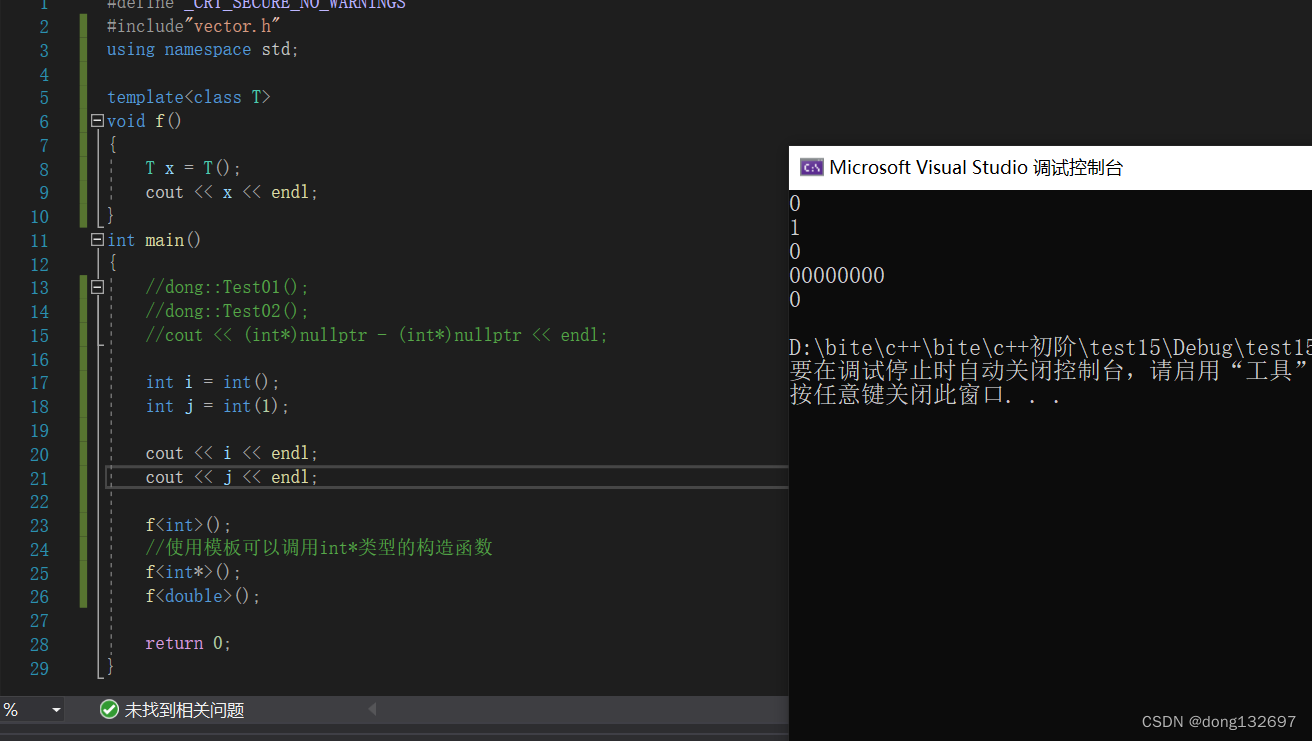The width and height of the screenshot is (1312, 741).
Task: Click the 00000000 output in the console
Action: coord(837,276)
